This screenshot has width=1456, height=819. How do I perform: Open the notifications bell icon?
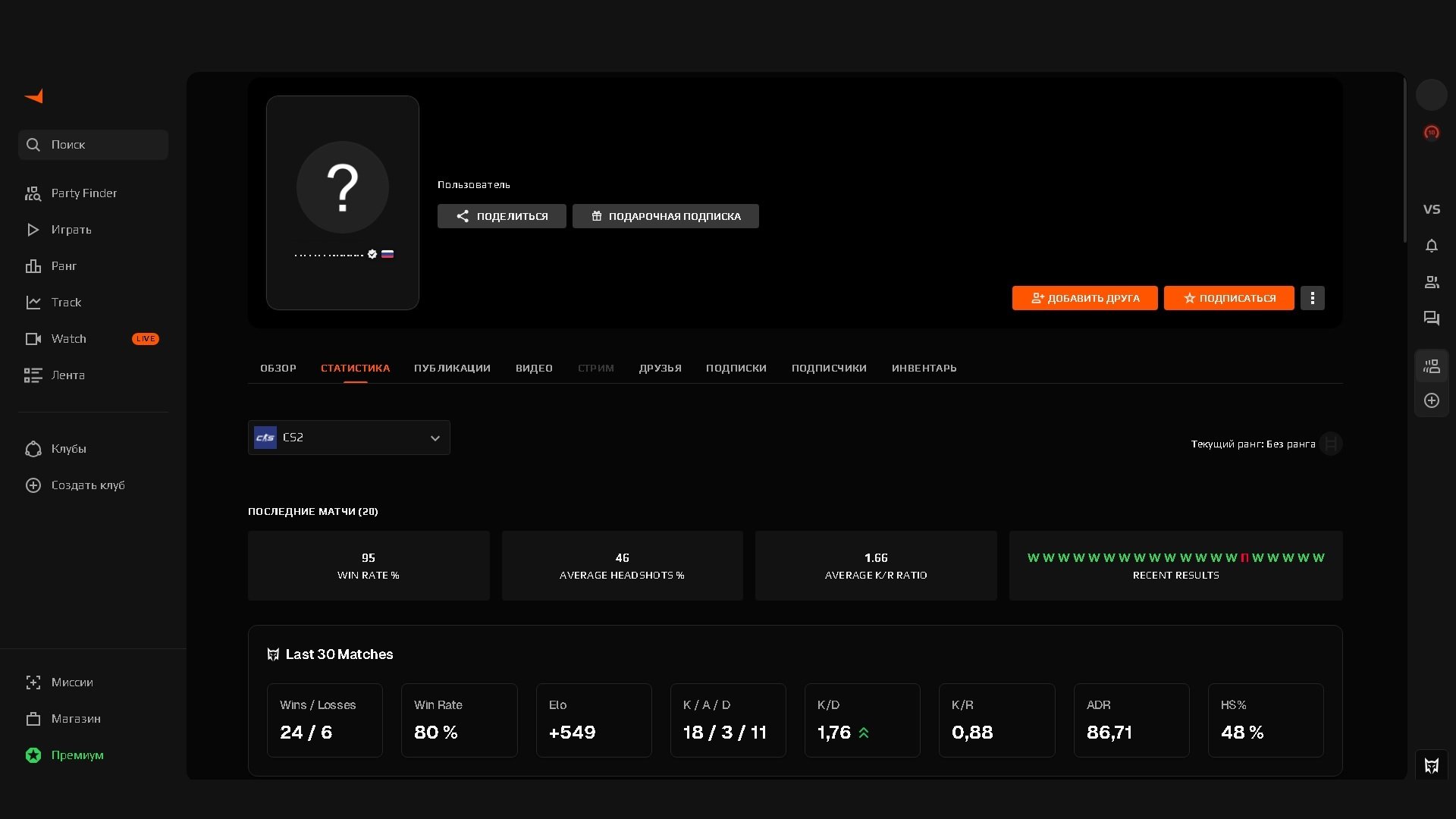(1431, 246)
